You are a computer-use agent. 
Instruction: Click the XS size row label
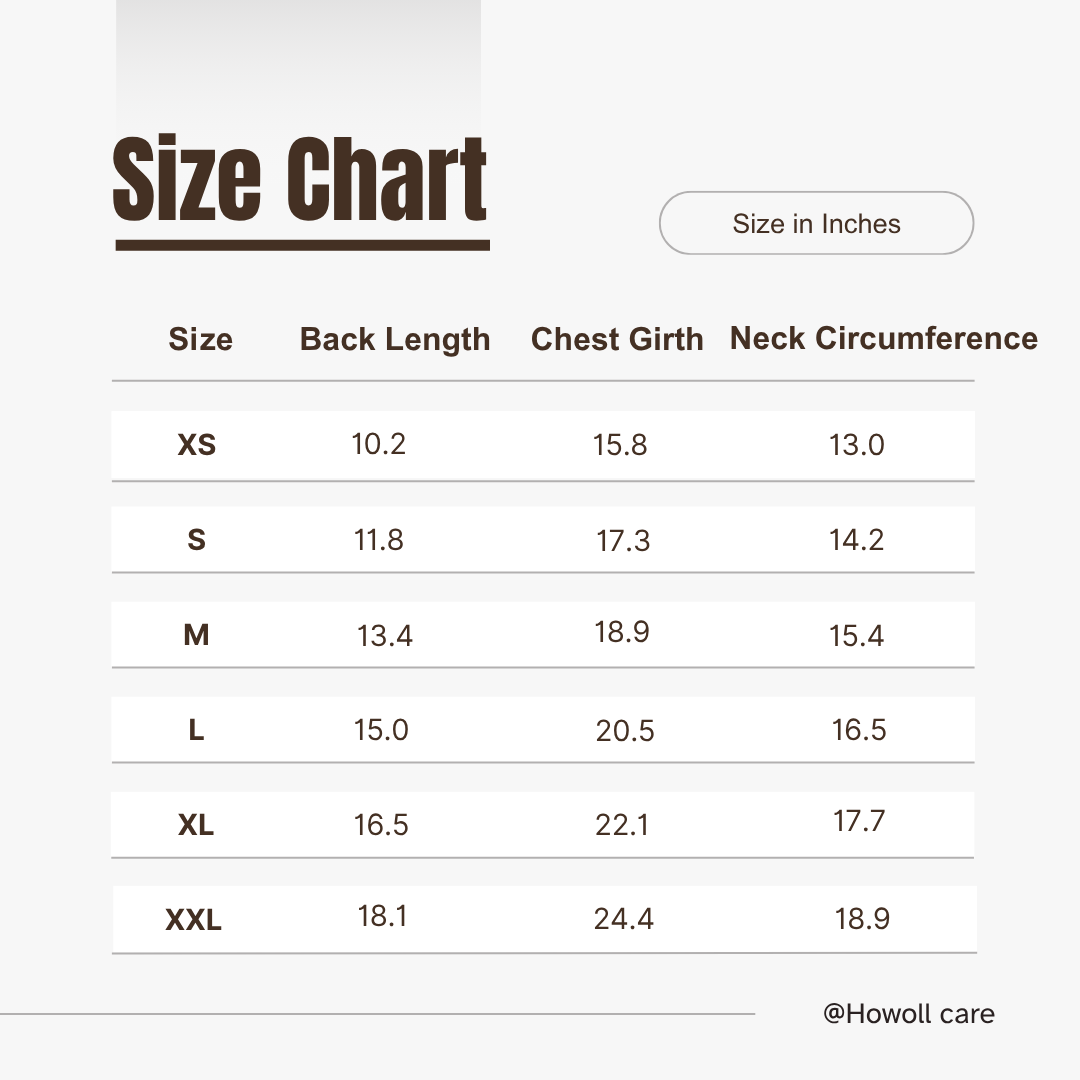(x=197, y=445)
